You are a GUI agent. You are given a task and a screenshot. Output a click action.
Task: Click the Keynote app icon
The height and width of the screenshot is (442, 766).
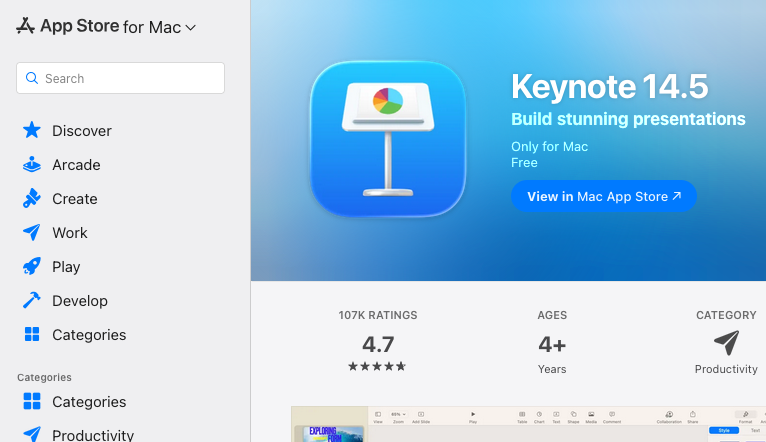(388, 139)
